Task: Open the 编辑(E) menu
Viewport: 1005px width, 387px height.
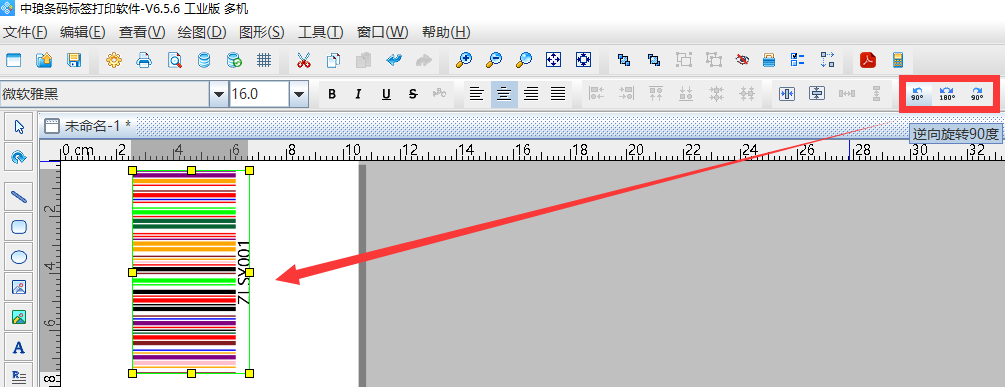Action: click(x=83, y=32)
